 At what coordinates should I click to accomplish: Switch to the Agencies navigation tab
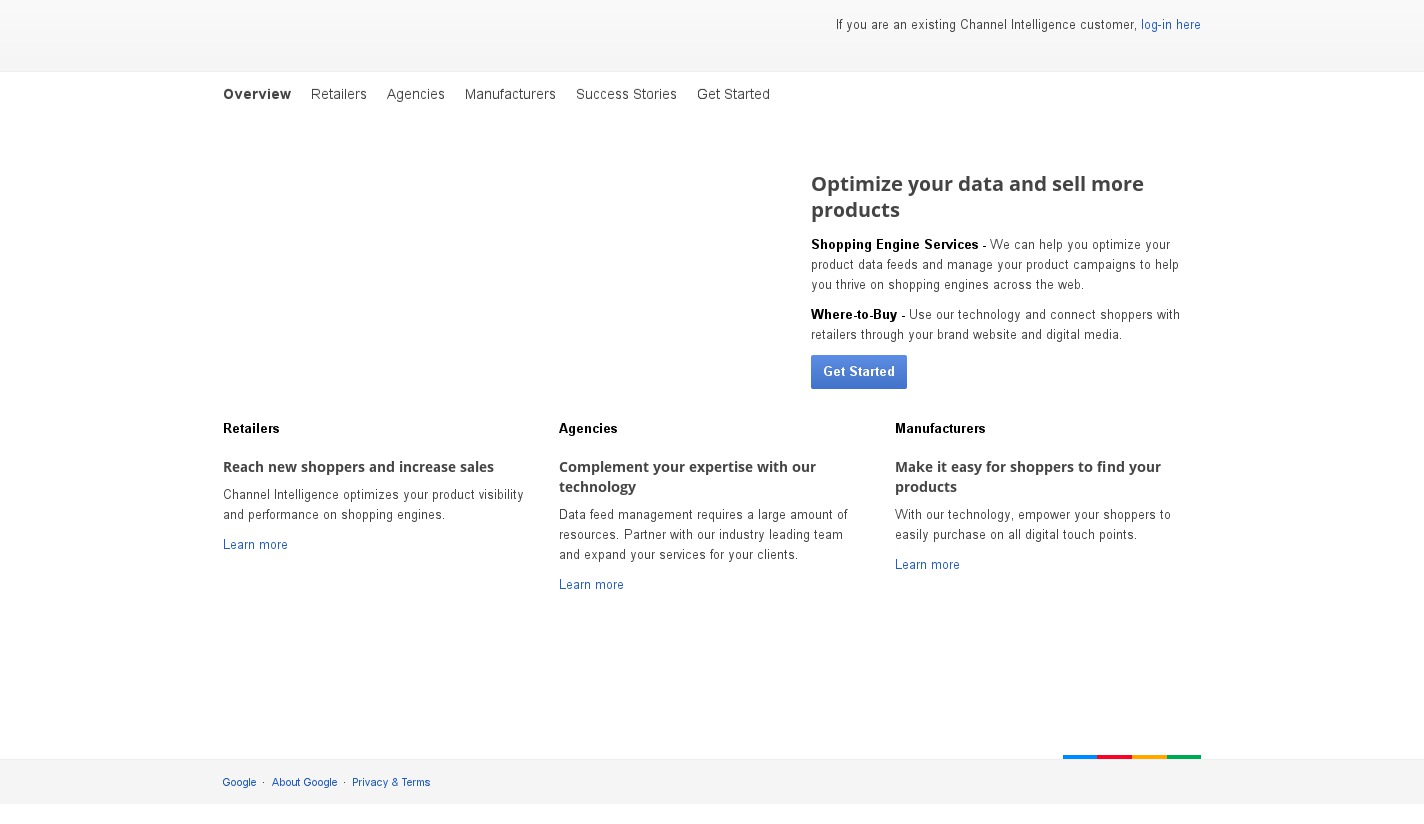point(416,94)
